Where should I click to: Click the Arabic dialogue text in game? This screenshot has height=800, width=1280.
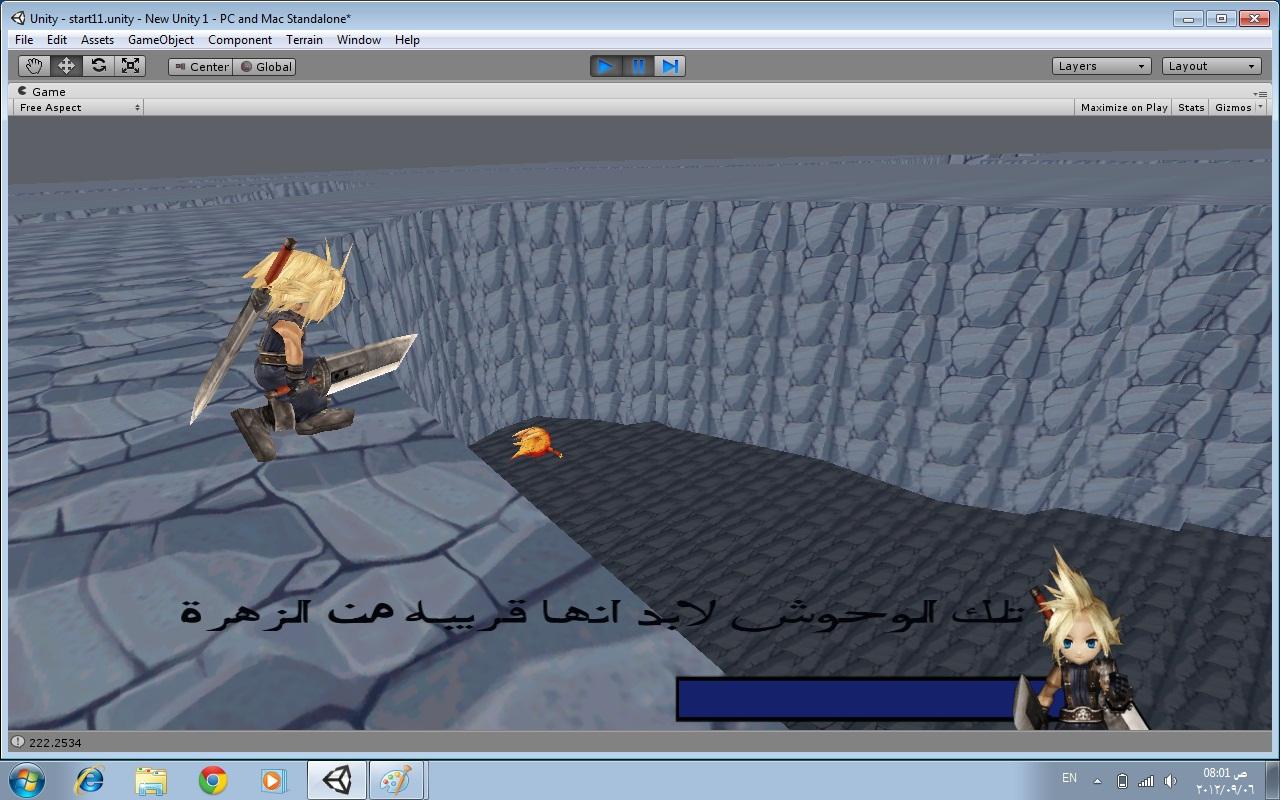point(601,612)
